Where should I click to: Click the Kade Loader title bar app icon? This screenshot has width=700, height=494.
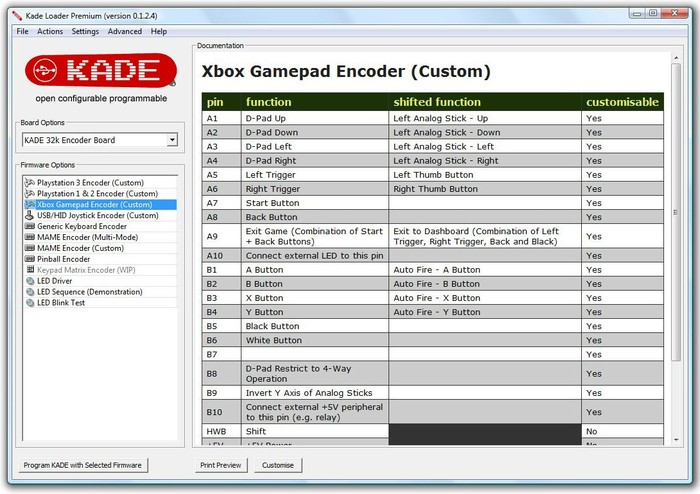(x=17, y=16)
